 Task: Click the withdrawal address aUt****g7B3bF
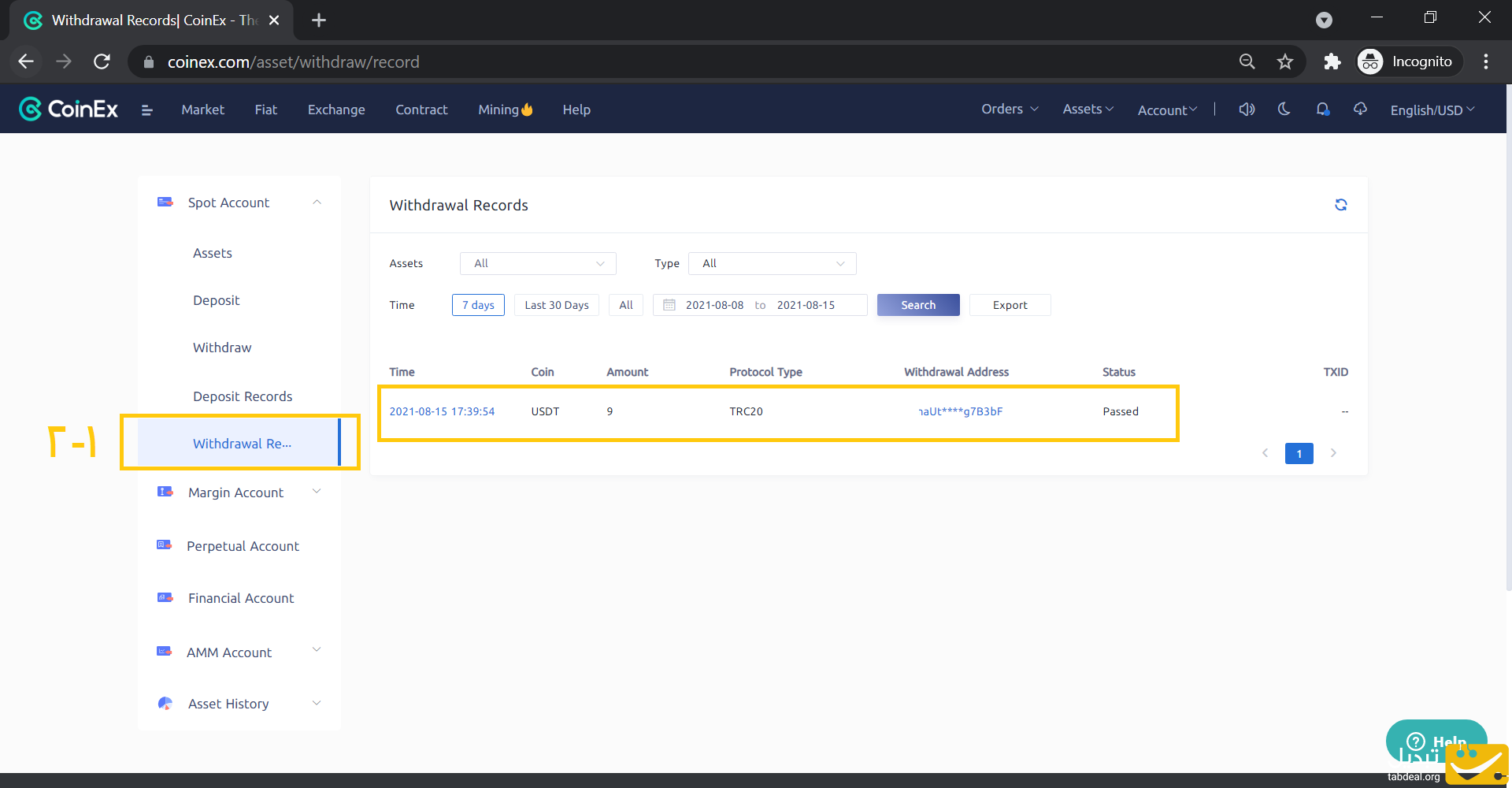(x=960, y=411)
